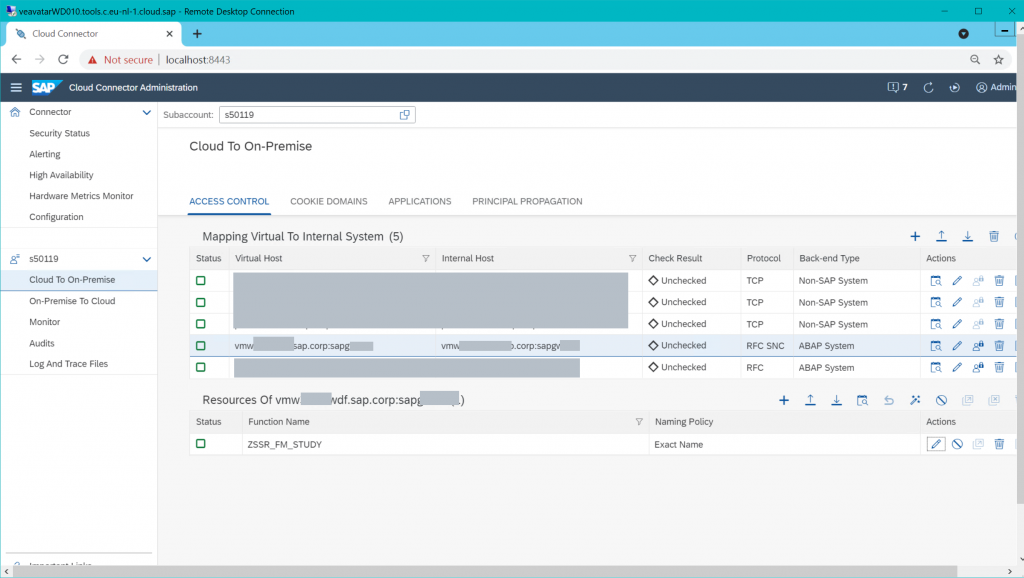1024x578 pixels.
Task: Delete the RFC ABAP System mapping
Action: tap(999, 368)
